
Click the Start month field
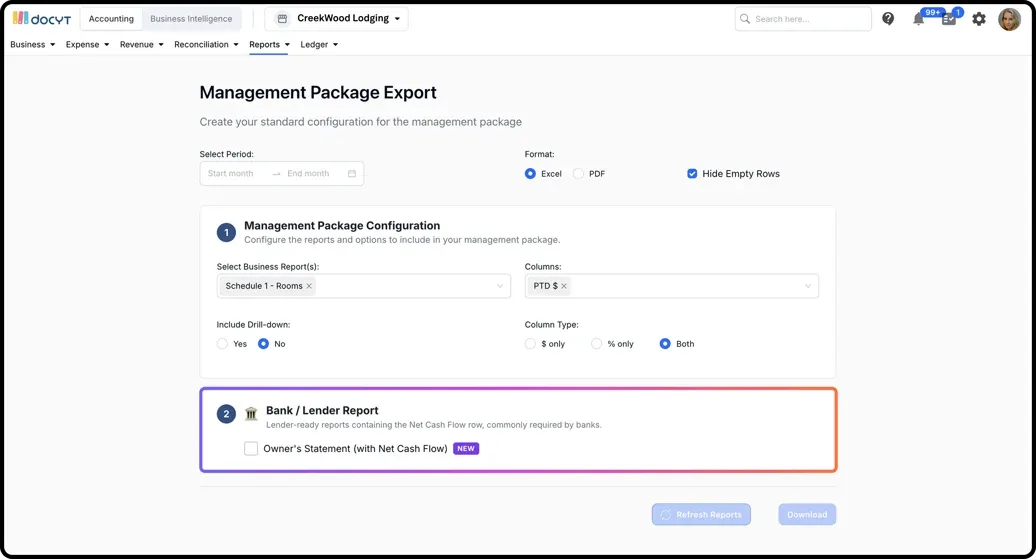(x=231, y=174)
